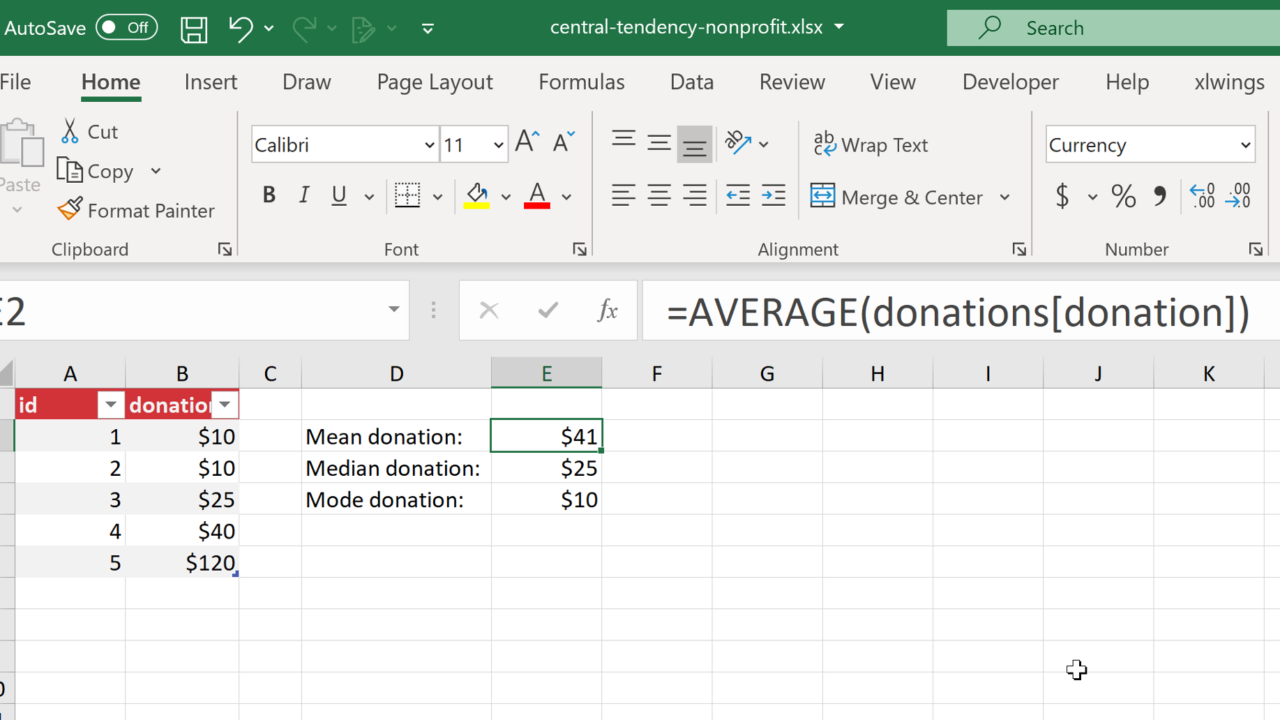Toggle Bold formatting
The height and width of the screenshot is (720, 1280).
[269, 196]
